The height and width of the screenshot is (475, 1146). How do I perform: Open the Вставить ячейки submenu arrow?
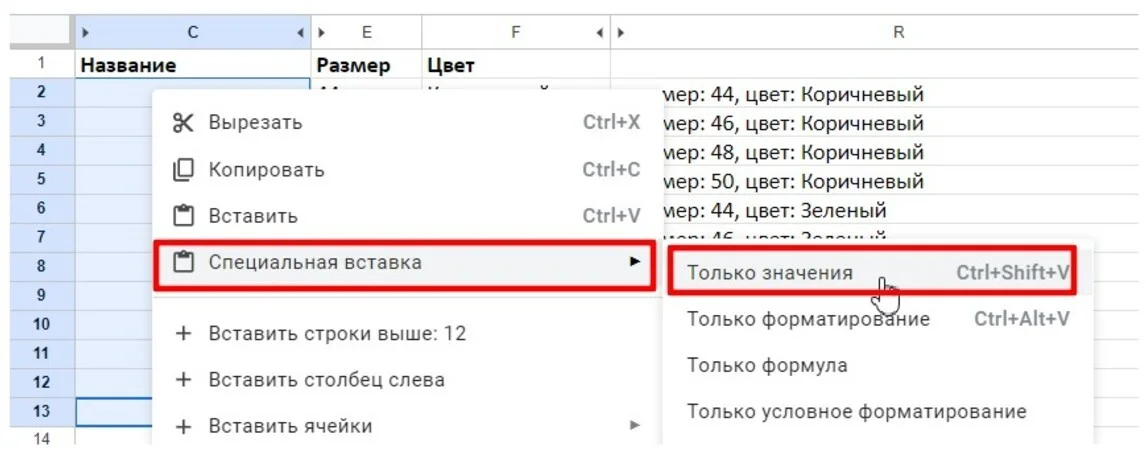pos(635,425)
